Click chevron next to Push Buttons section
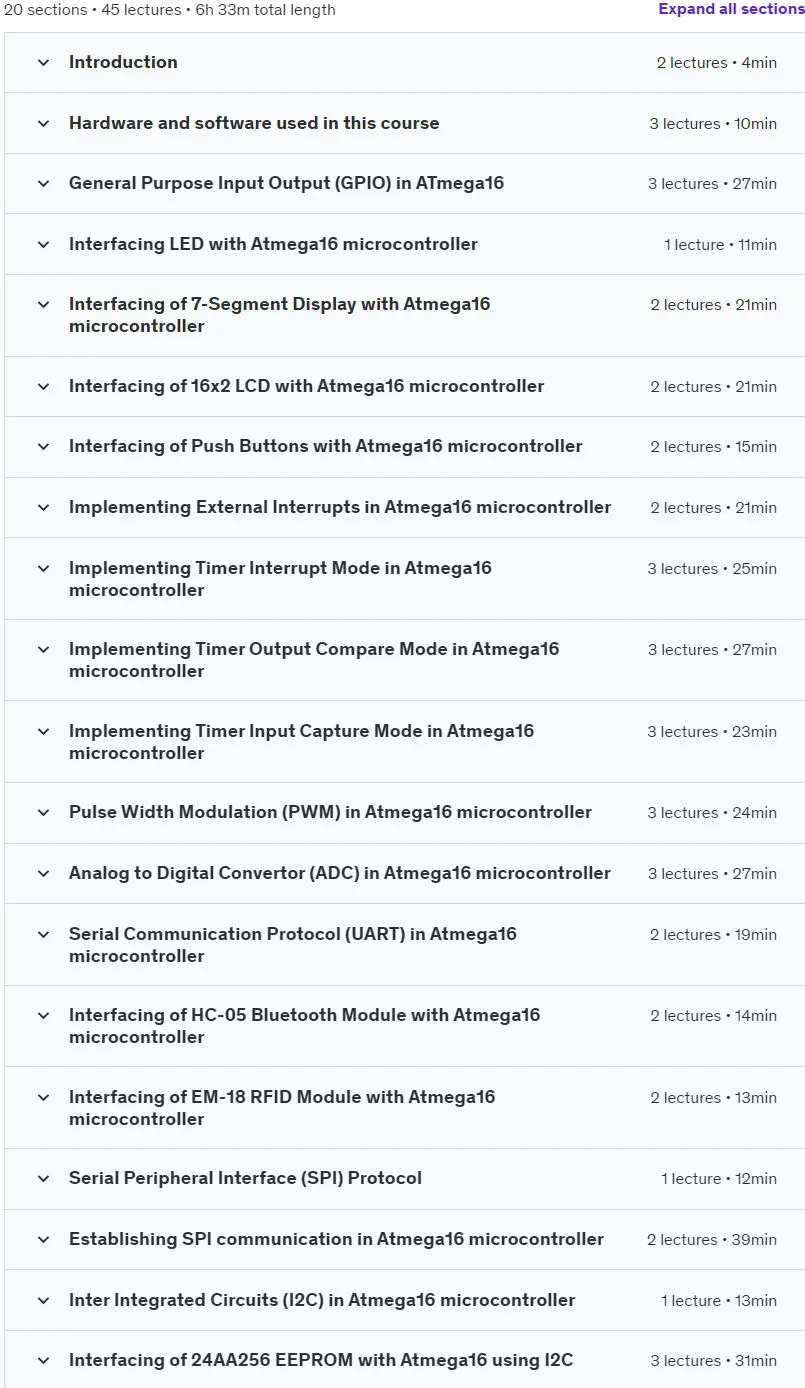The image size is (805, 1388). pos(43,446)
